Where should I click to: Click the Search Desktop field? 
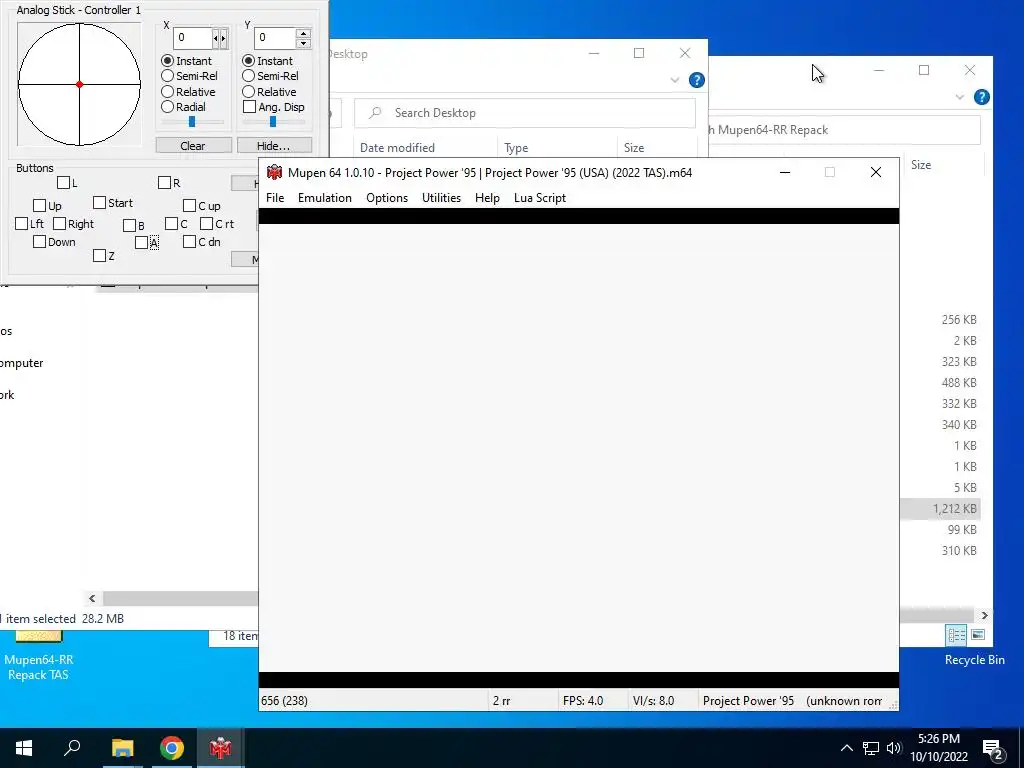pyautogui.click(x=524, y=113)
